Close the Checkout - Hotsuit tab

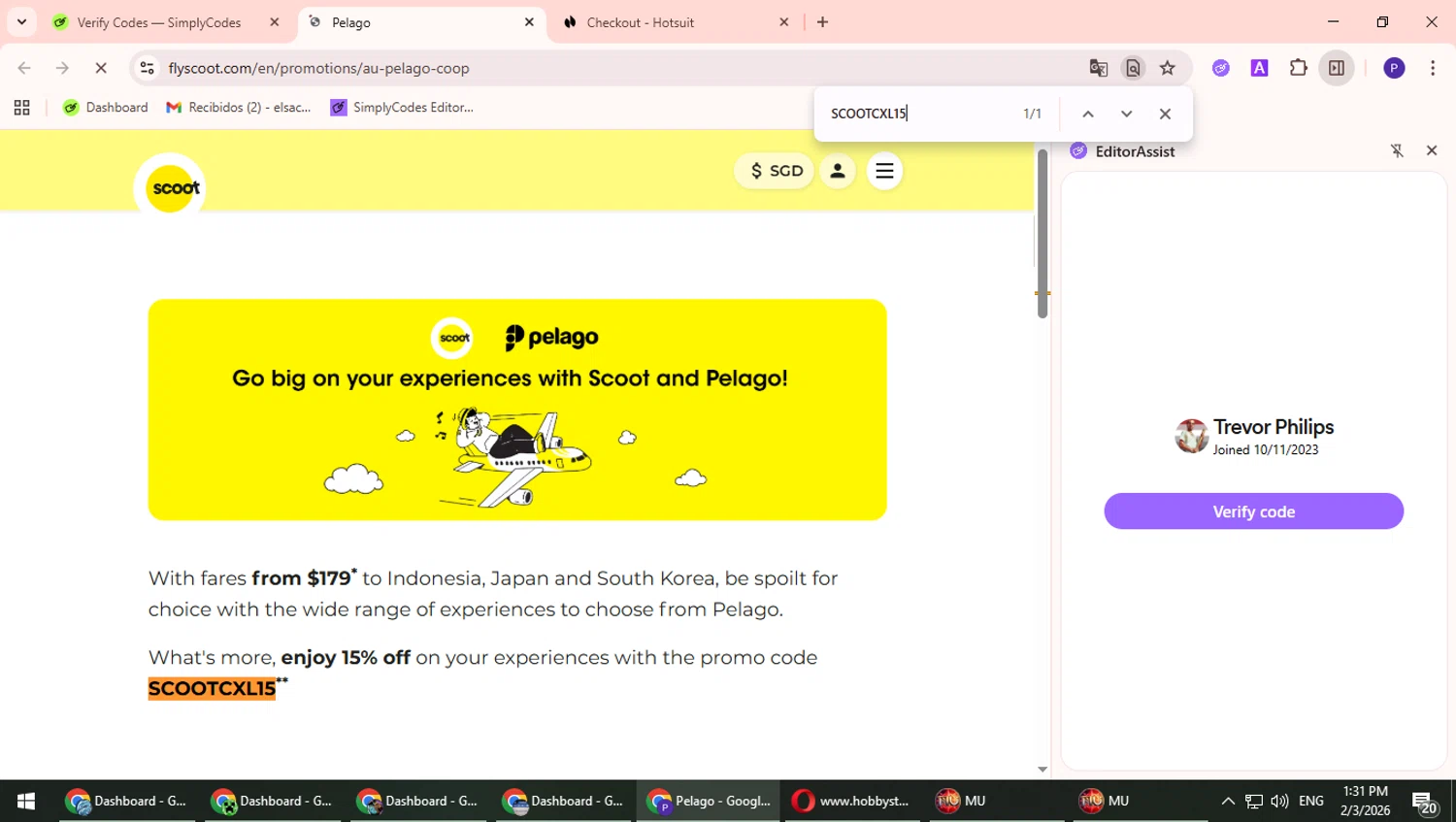tap(784, 22)
